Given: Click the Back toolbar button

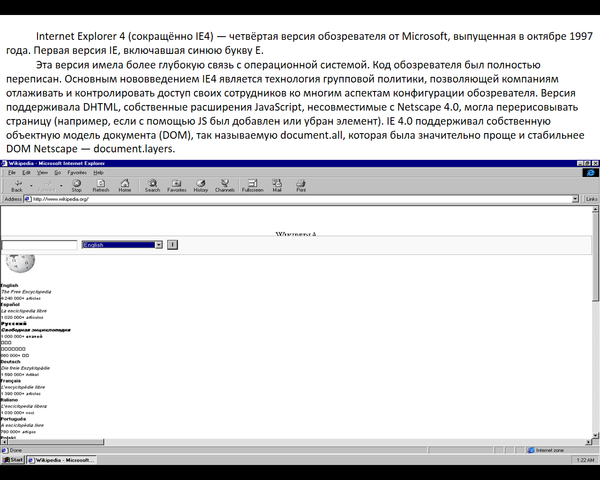Looking at the screenshot, I should (17, 186).
